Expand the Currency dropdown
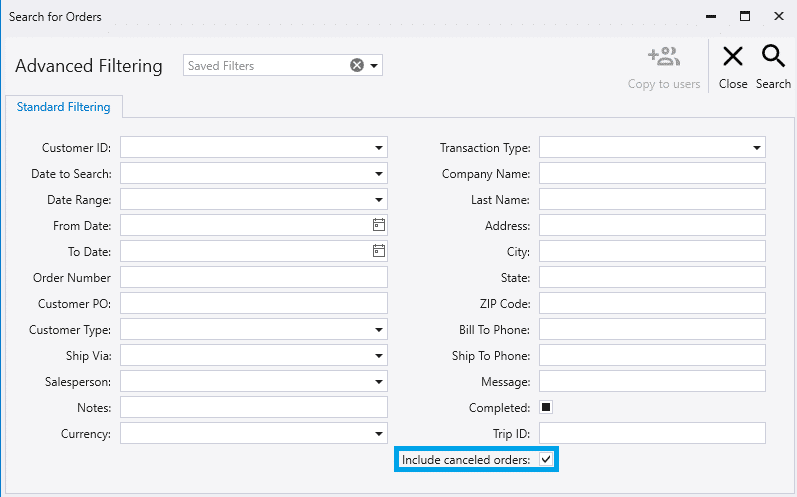The height and width of the screenshot is (497, 797). tap(379, 433)
